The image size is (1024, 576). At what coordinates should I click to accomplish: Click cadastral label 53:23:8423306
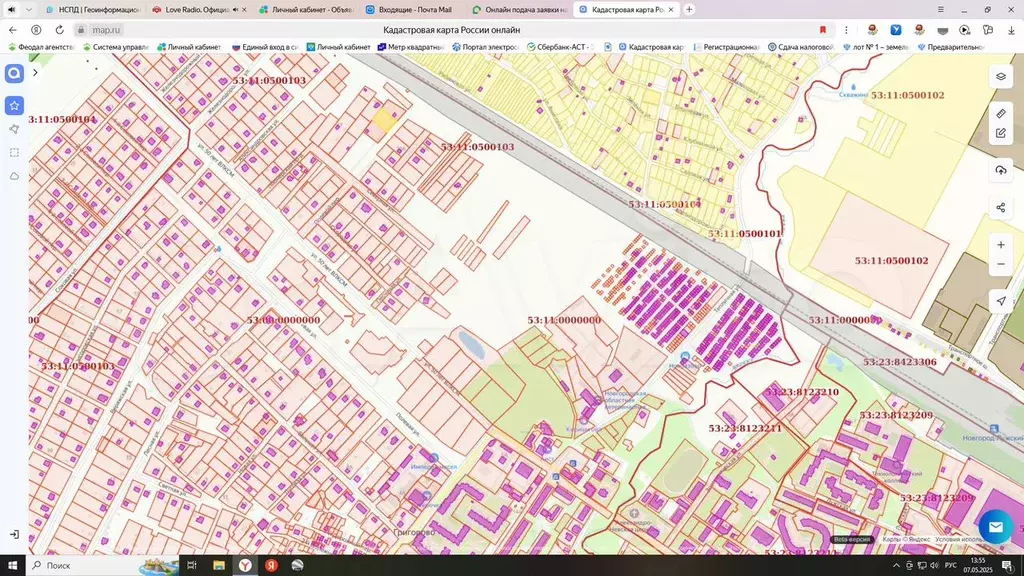[x=899, y=362]
